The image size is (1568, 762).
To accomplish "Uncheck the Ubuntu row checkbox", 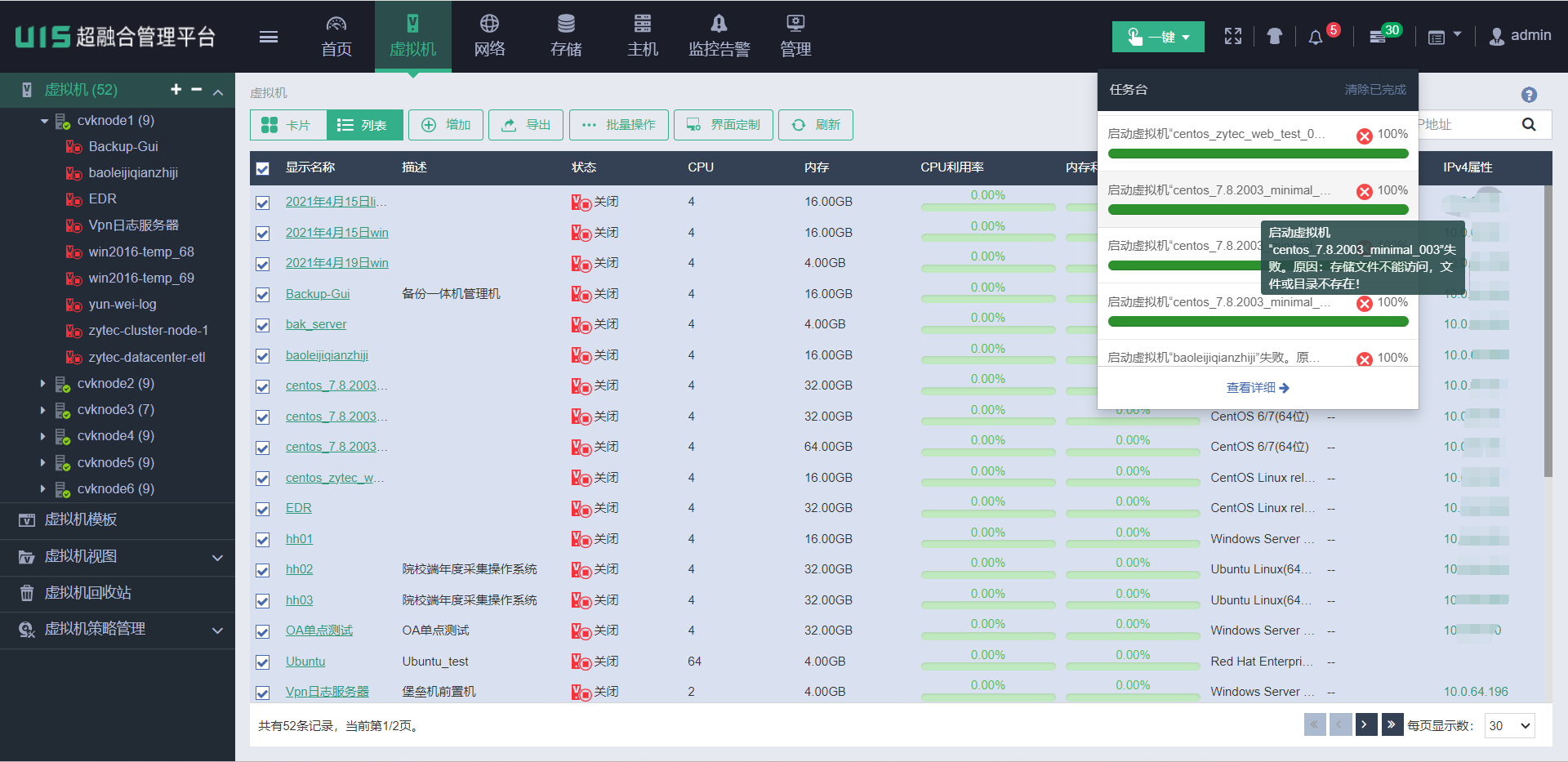I will 262,662.
